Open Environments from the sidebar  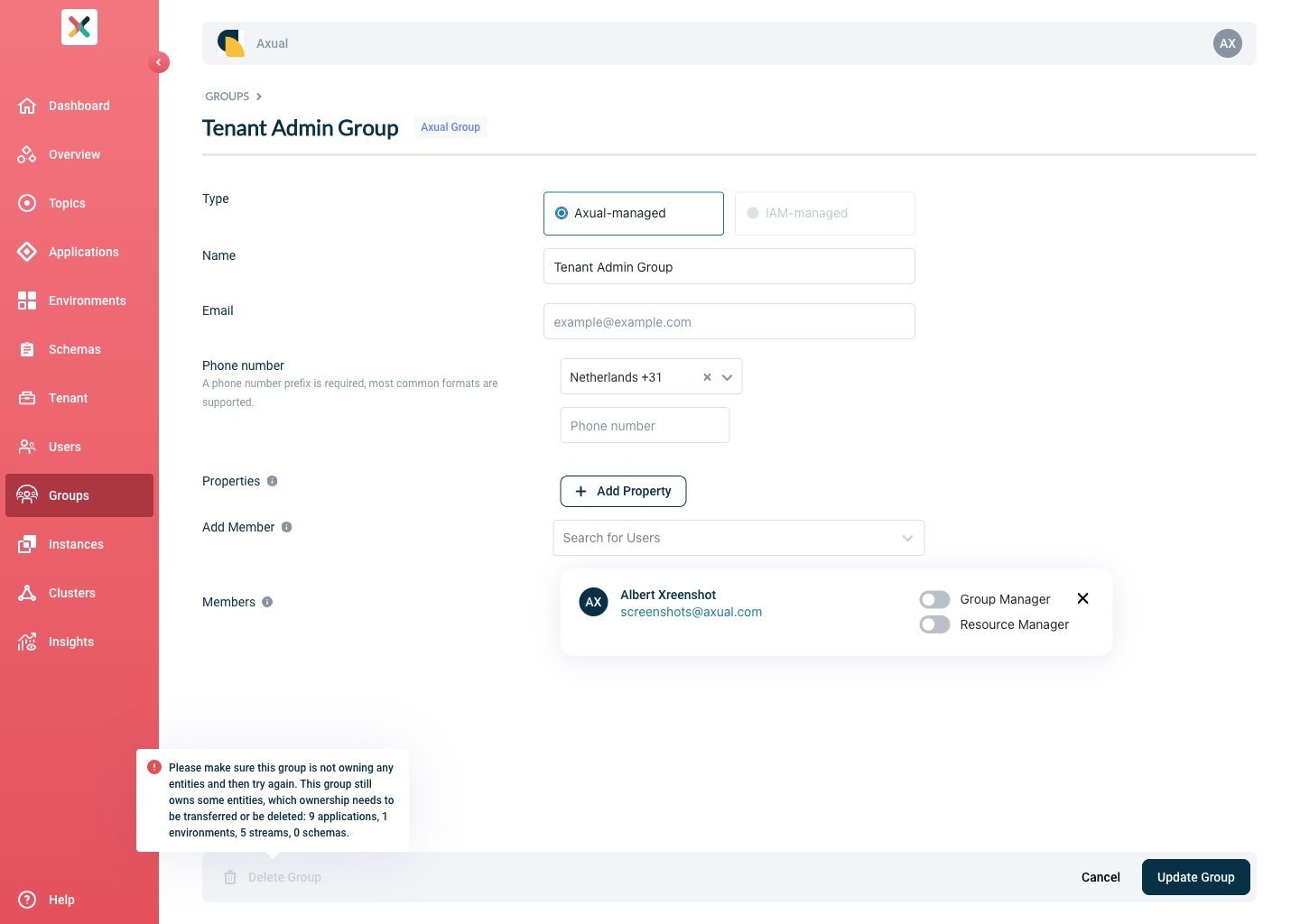click(79, 300)
